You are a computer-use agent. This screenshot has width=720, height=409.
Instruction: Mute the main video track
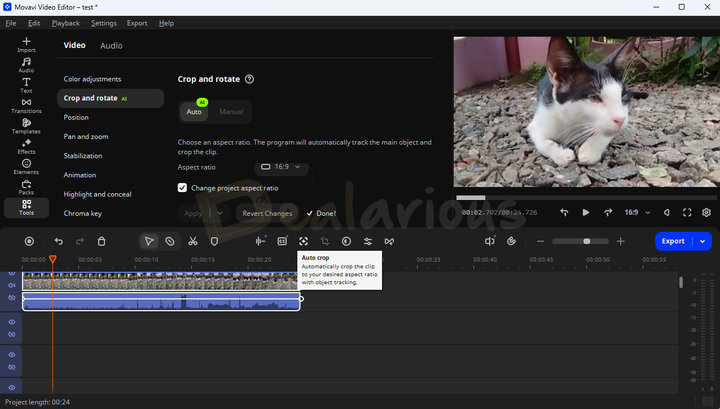click(12, 285)
